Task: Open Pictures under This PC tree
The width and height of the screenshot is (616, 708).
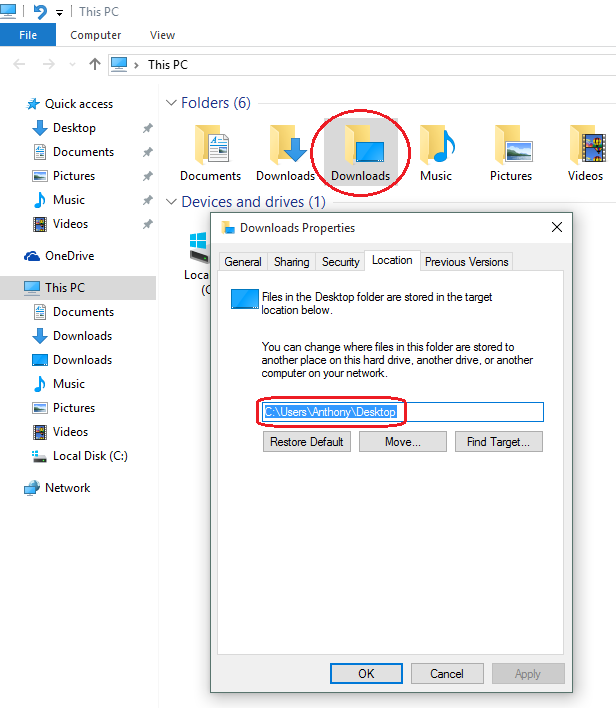Action: click(74, 408)
